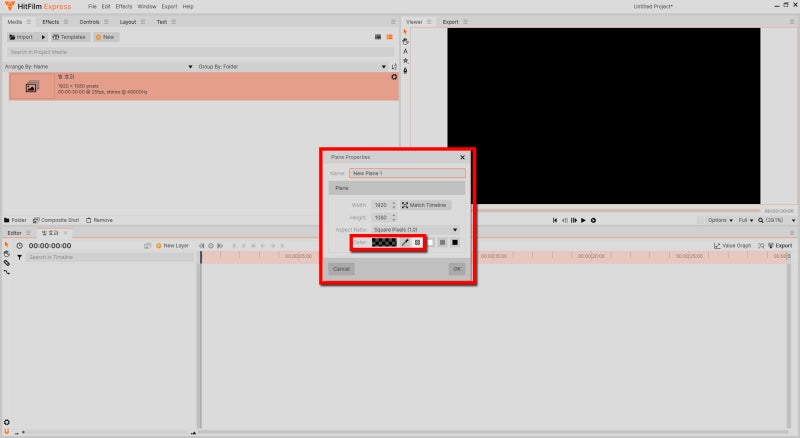Confirm the Plane Properties with OK
The width and height of the screenshot is (800, 438).
click(x=457, y=269)
